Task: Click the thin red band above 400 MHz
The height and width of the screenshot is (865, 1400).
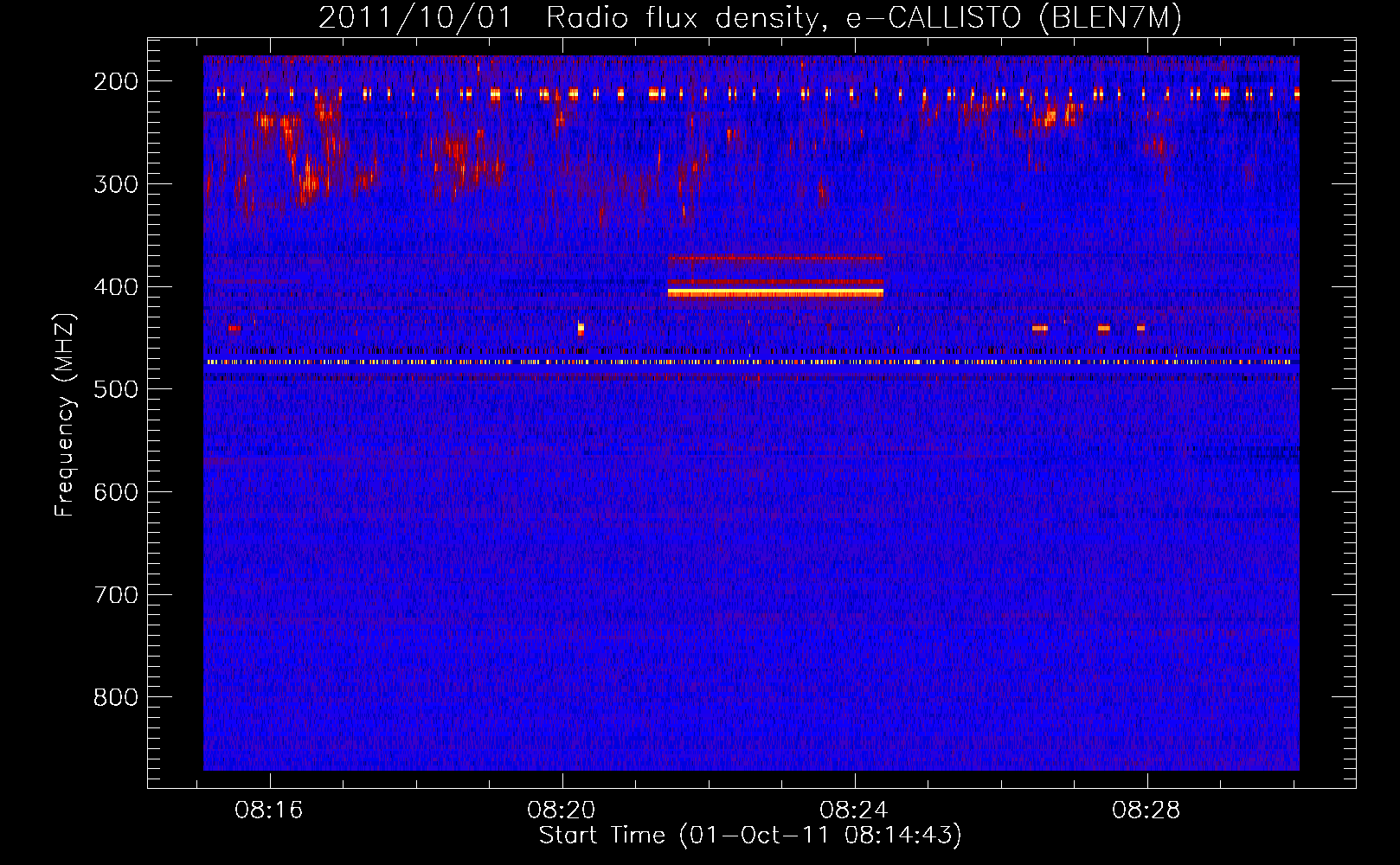Action: 775,258
